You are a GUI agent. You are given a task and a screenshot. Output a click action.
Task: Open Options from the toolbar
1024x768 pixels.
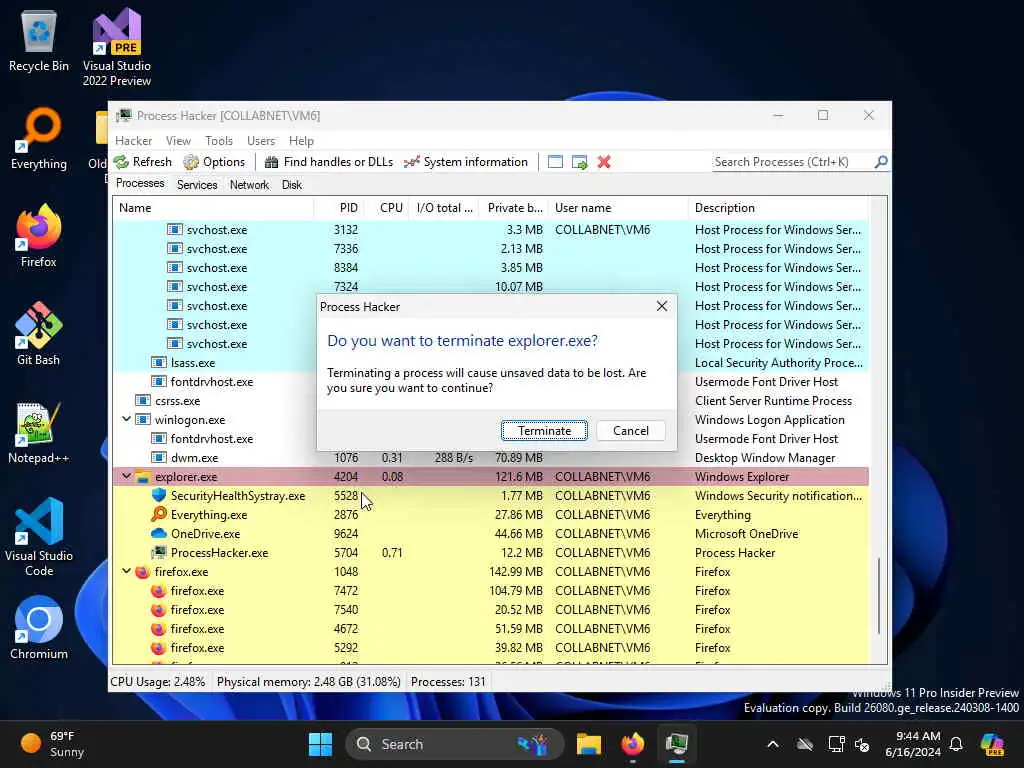point(214,162)
